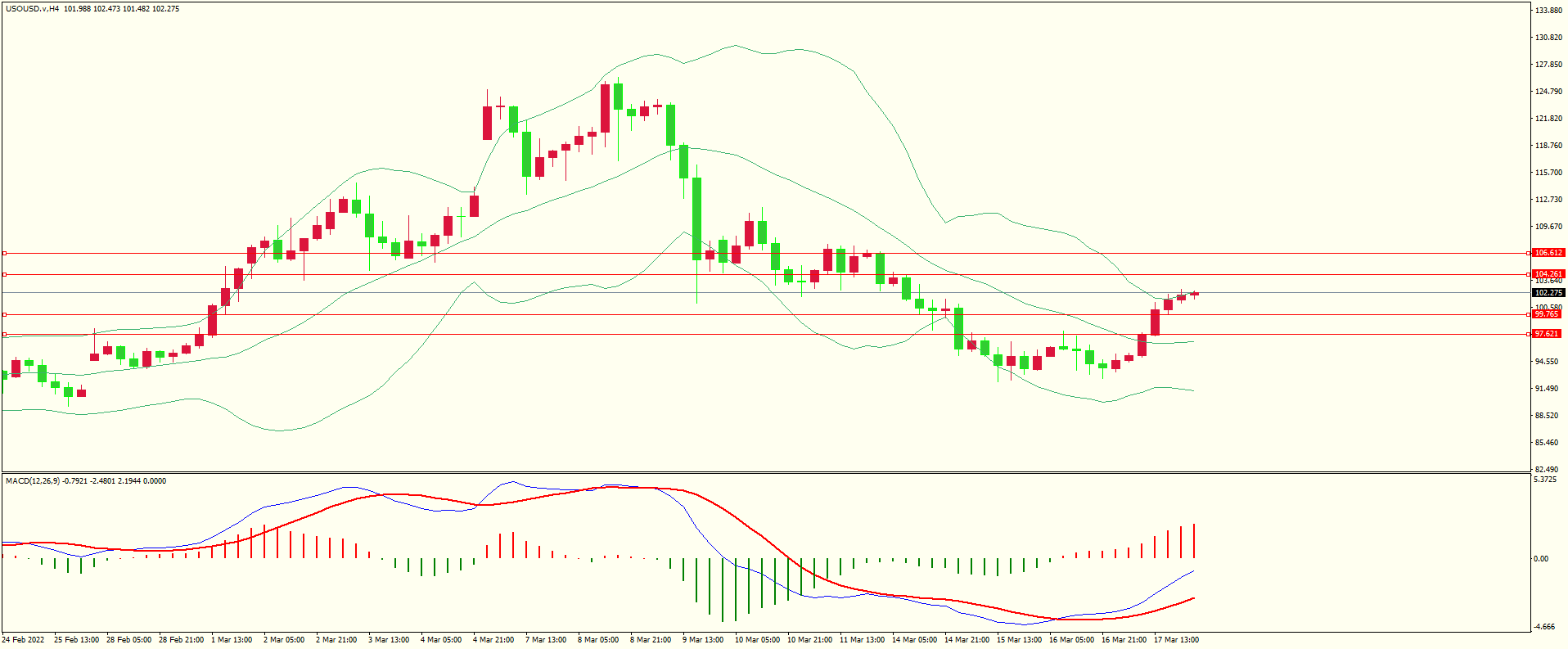Select the USOUSD.v,H4 chart title text

pyautogui.click(x=32, y=9)
